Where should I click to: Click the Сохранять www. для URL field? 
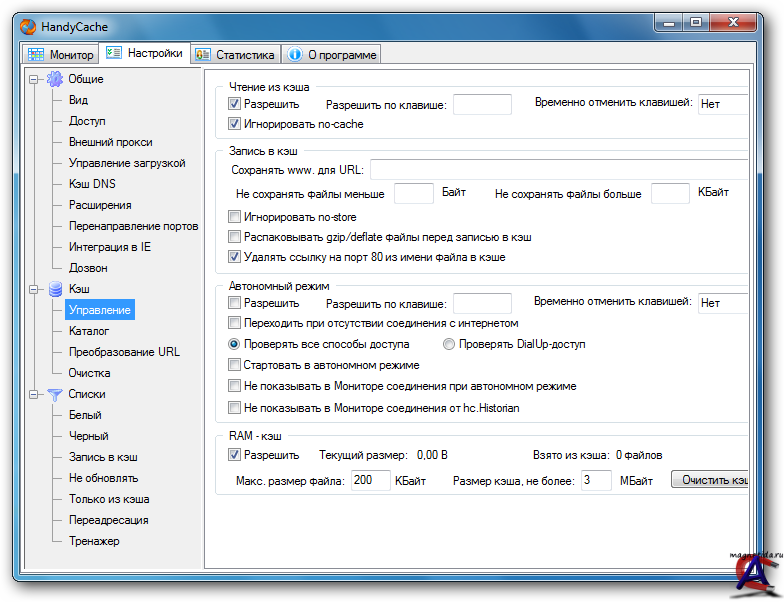(558, 169)
